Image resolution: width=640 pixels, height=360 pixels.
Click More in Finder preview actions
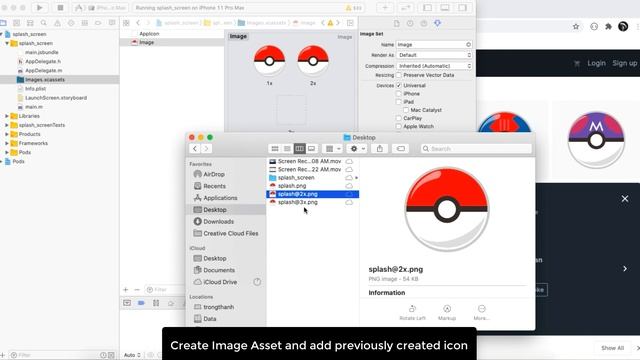(x=482, y=312)
